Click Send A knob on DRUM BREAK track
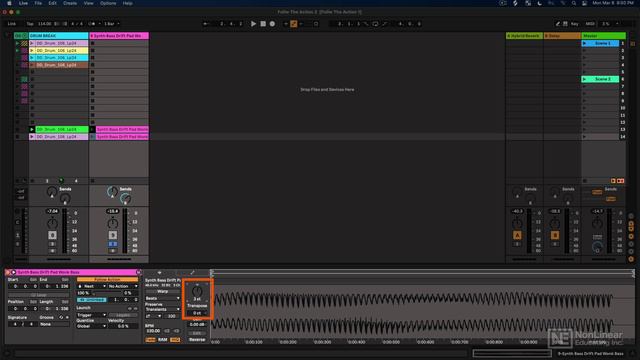This screenshot has width=640, height=360. (x=52, y=191)
